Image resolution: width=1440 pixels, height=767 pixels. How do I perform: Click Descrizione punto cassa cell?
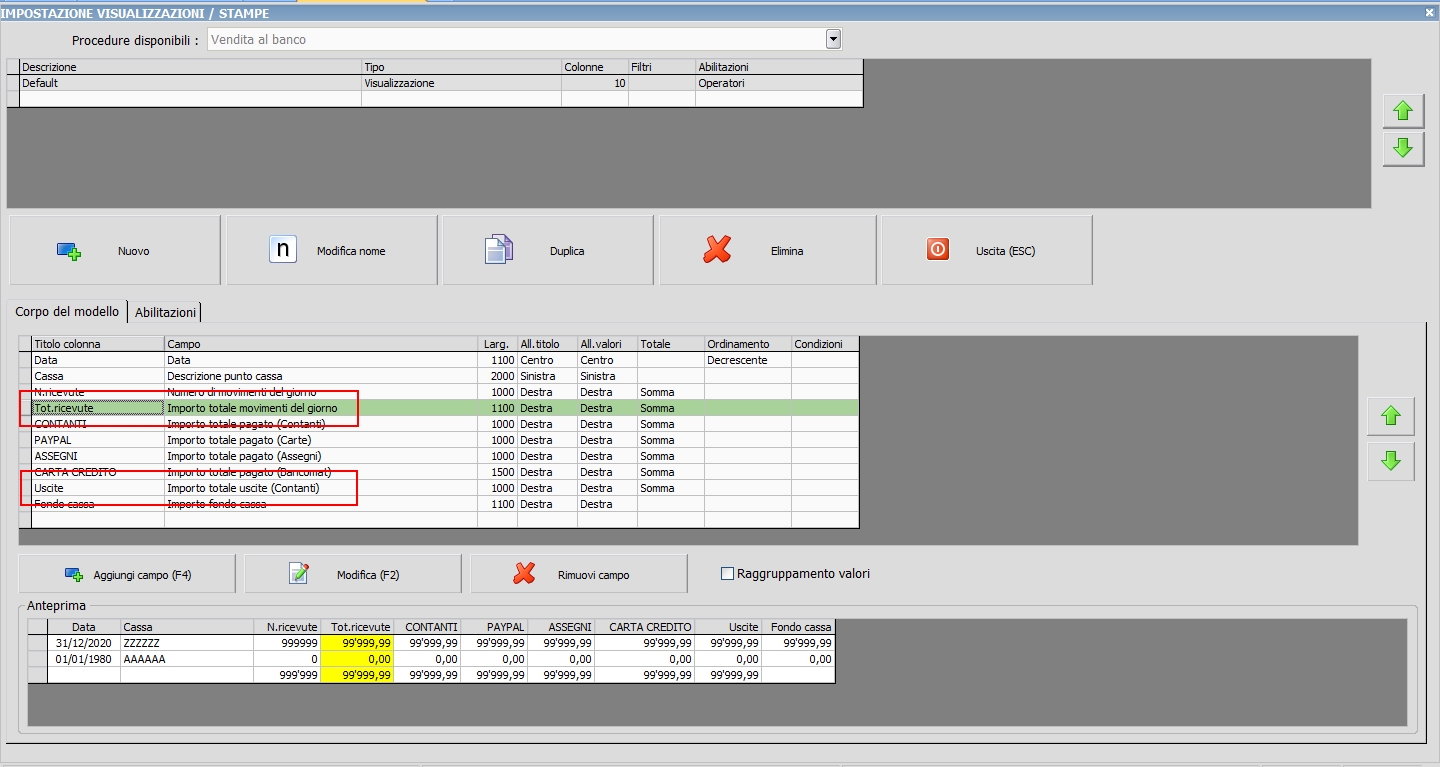[x=321, y=376]
